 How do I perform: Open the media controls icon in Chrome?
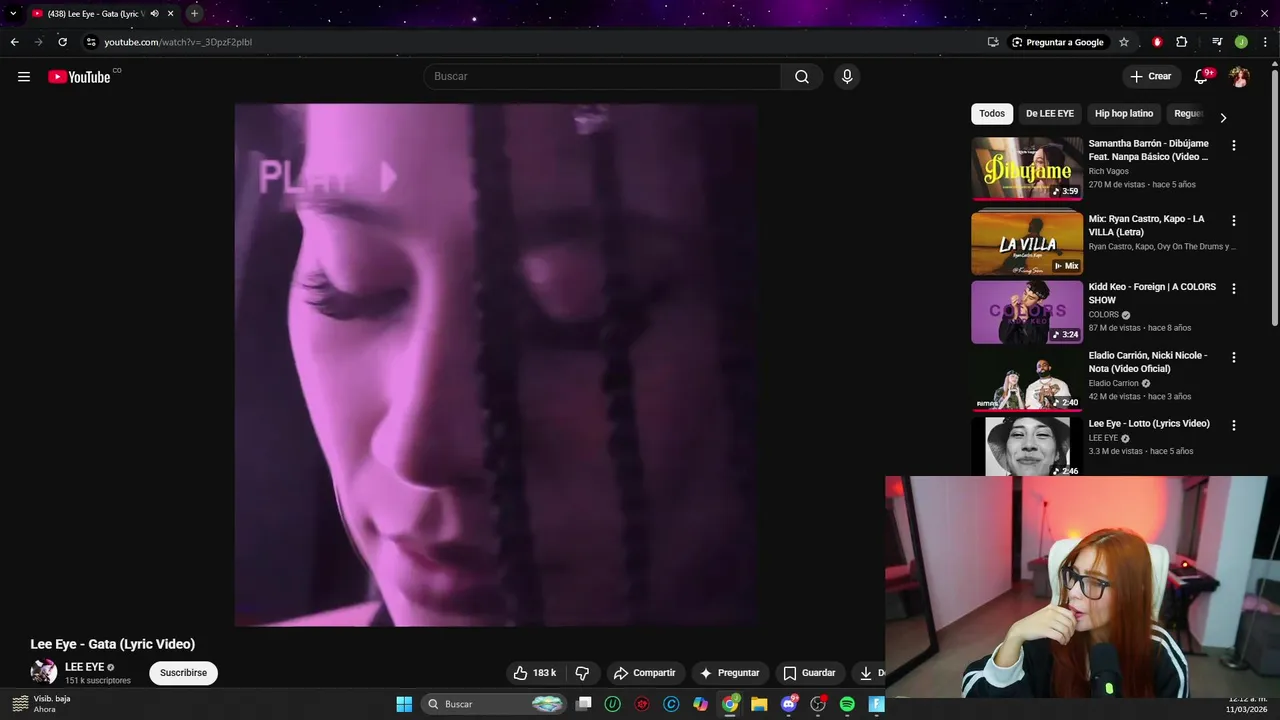(1217, 42)
